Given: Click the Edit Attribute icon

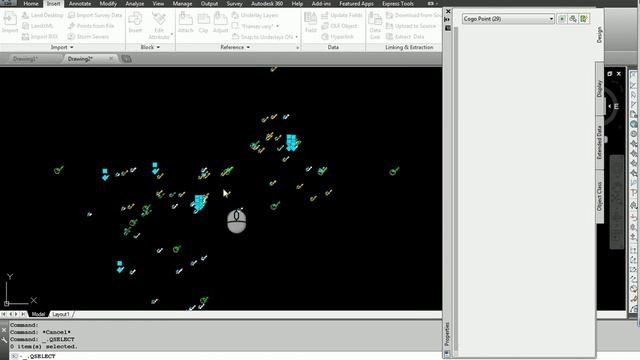Looking at the screenshot, I should 159,24.
